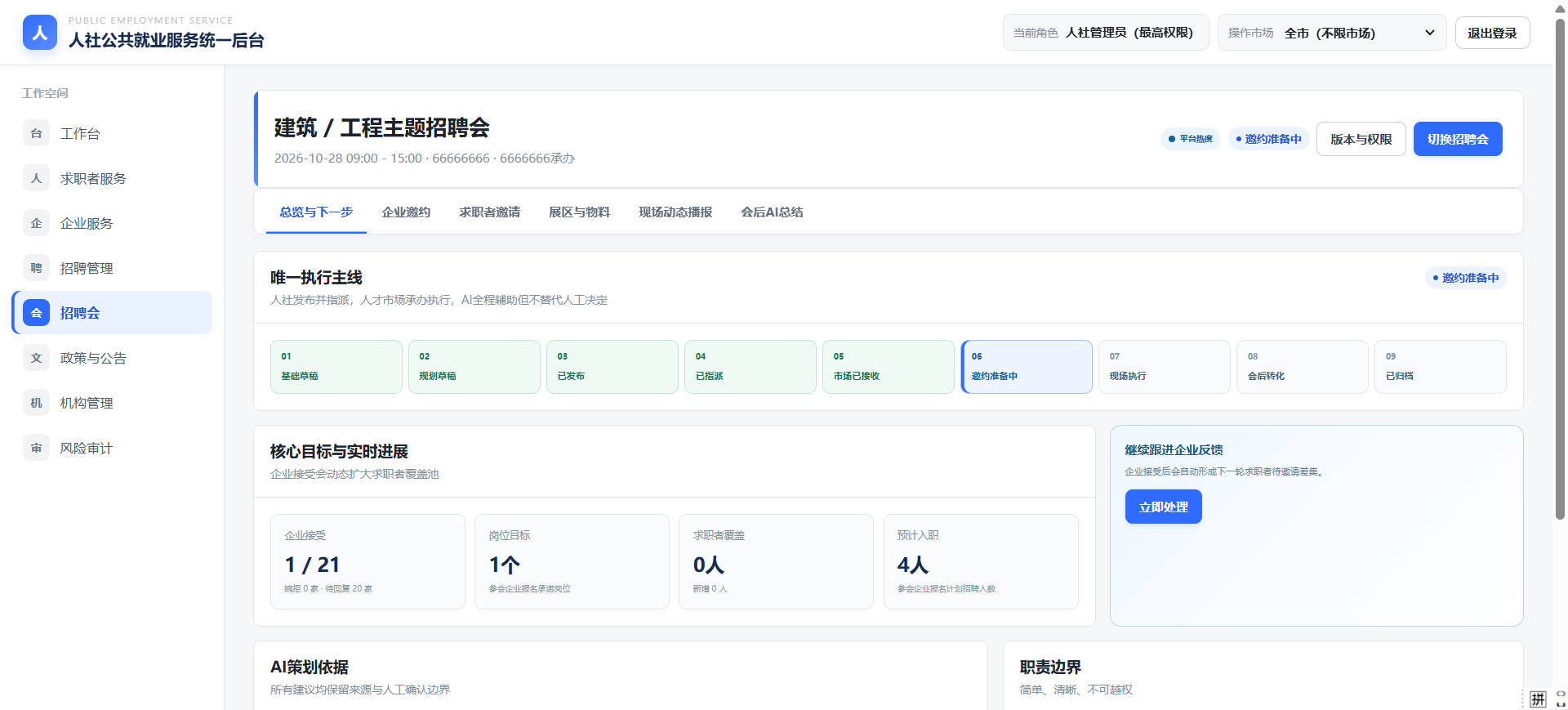The height and width of the screenshot is (710, 1568).
Task: Click 求职者覆盖 0人 card
Action: pos(776,561)
